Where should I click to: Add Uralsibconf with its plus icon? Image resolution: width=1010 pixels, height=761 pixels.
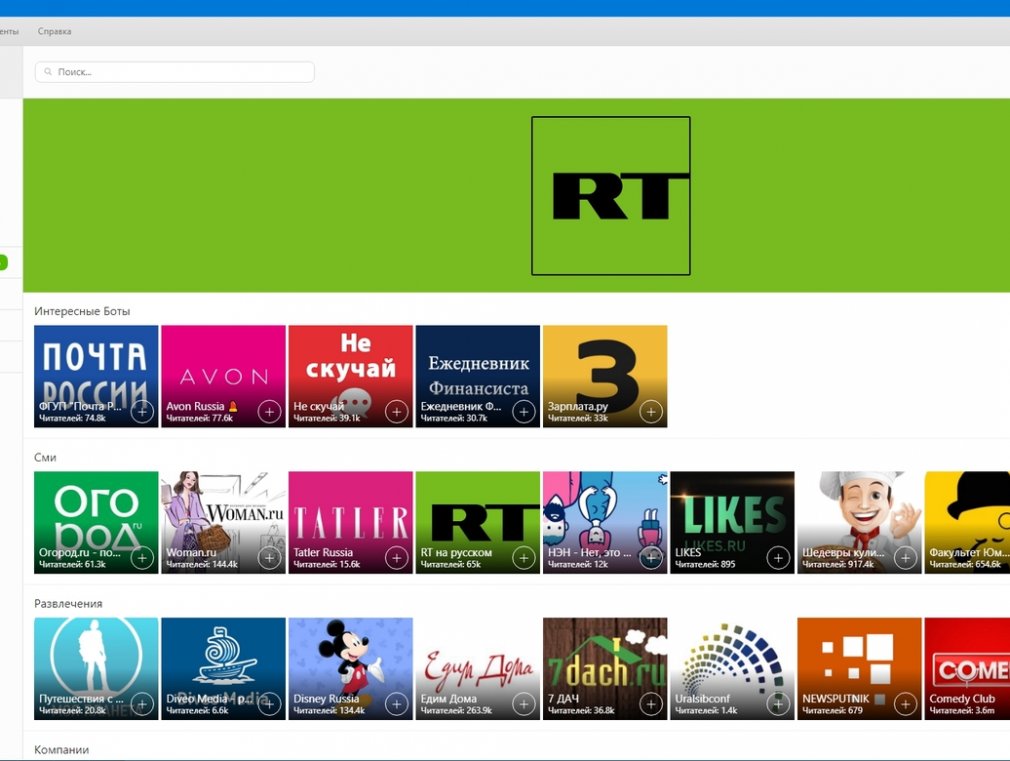click(778, 704)
